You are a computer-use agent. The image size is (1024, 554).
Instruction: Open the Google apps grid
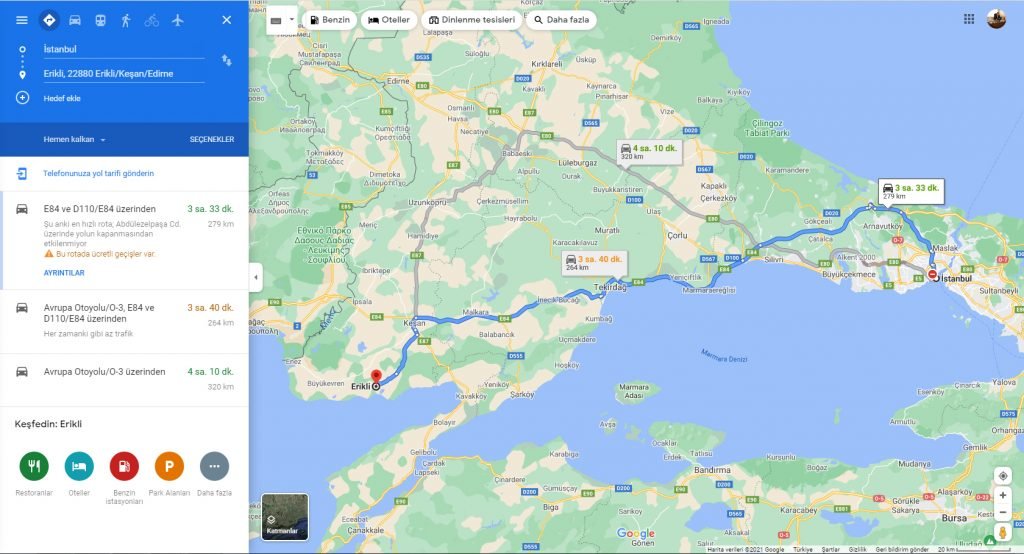point(969,19)
